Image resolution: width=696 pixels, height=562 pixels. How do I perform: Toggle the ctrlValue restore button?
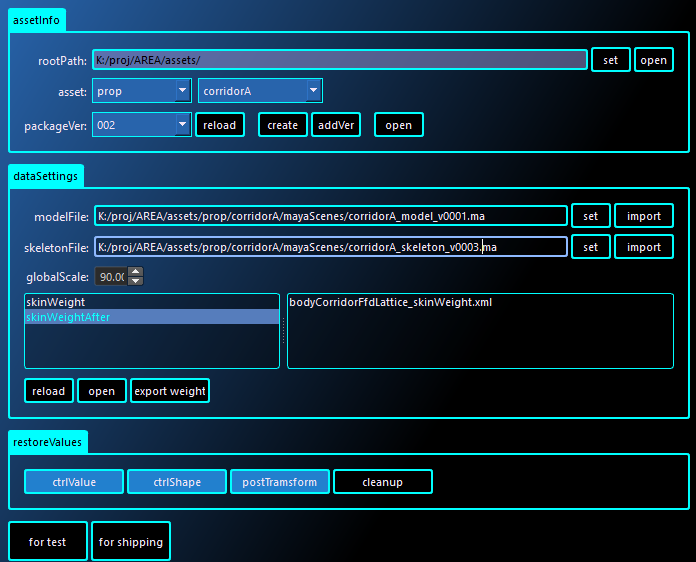point(74,482)
